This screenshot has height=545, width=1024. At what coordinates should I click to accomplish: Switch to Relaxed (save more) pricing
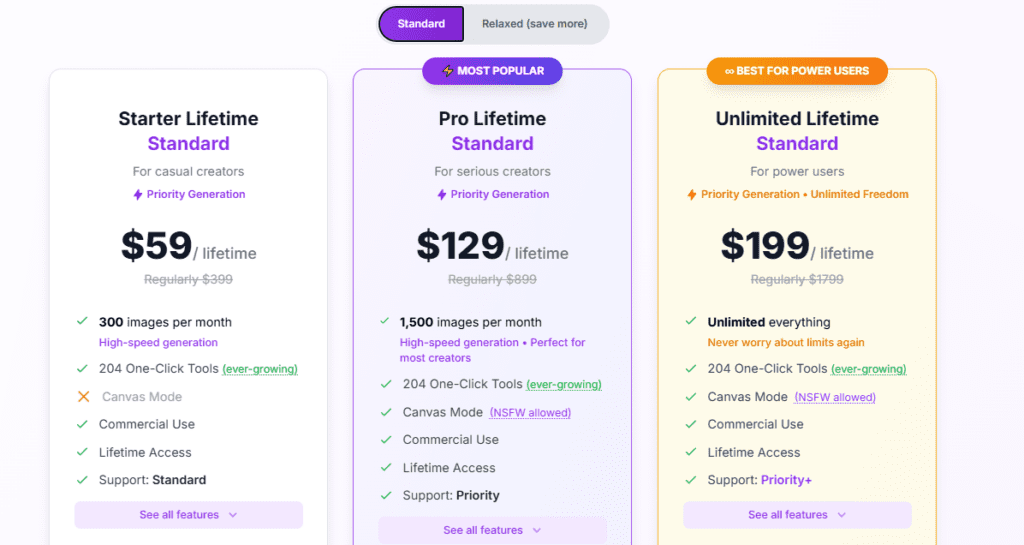pyautogui.click(x=534, y=24)
